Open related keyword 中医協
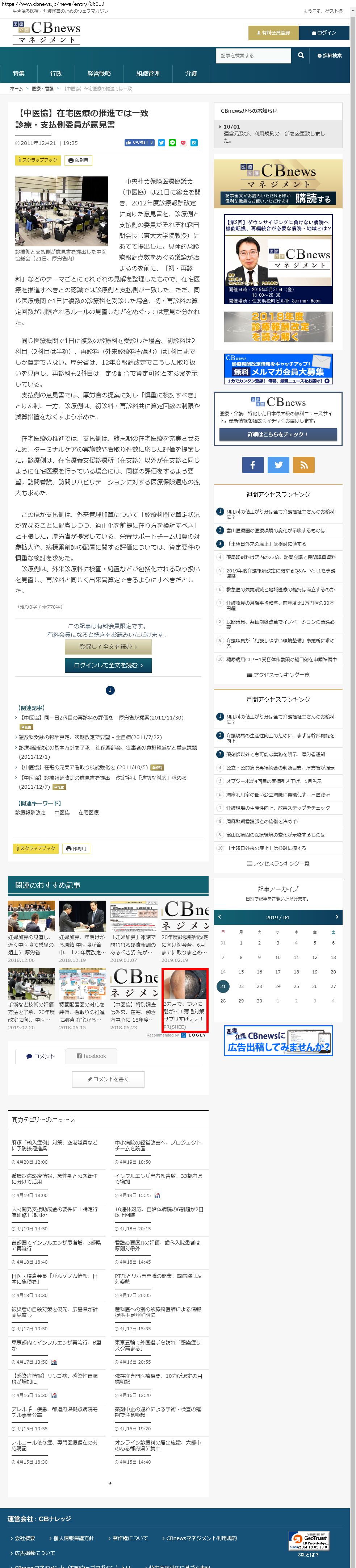 point(62,813)
